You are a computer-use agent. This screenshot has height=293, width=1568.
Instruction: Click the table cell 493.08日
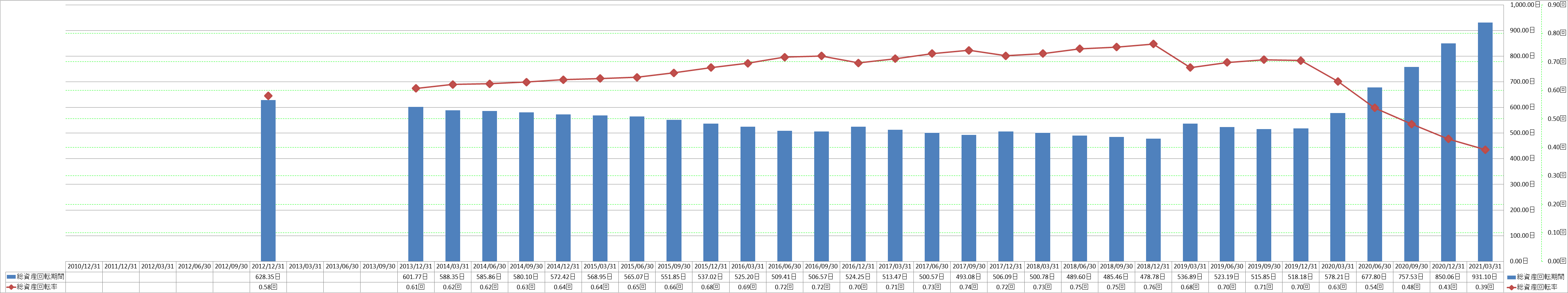tap(968, 277)
